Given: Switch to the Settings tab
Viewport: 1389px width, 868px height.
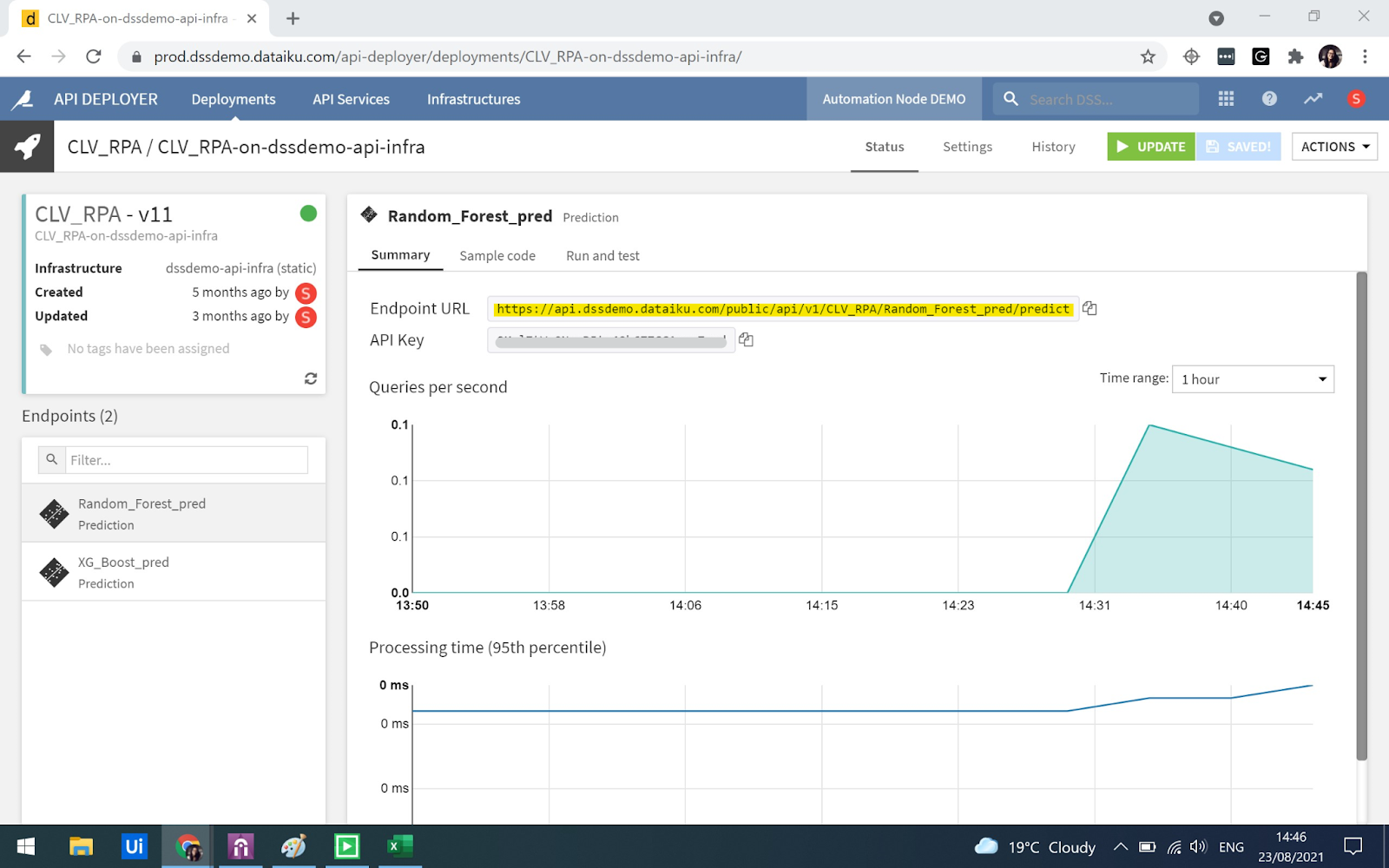Looking at the screenshot, I should click(967, 147).
